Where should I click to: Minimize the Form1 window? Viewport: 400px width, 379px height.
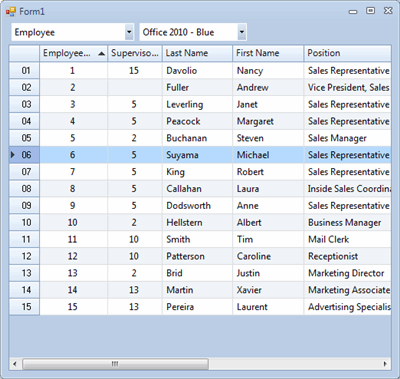[x=353, y=12]
